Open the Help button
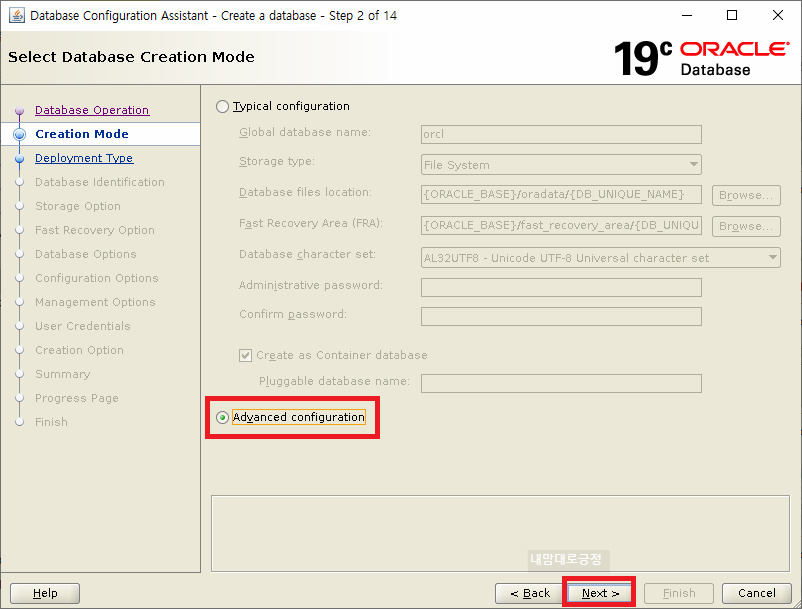 tap(45, 593)
